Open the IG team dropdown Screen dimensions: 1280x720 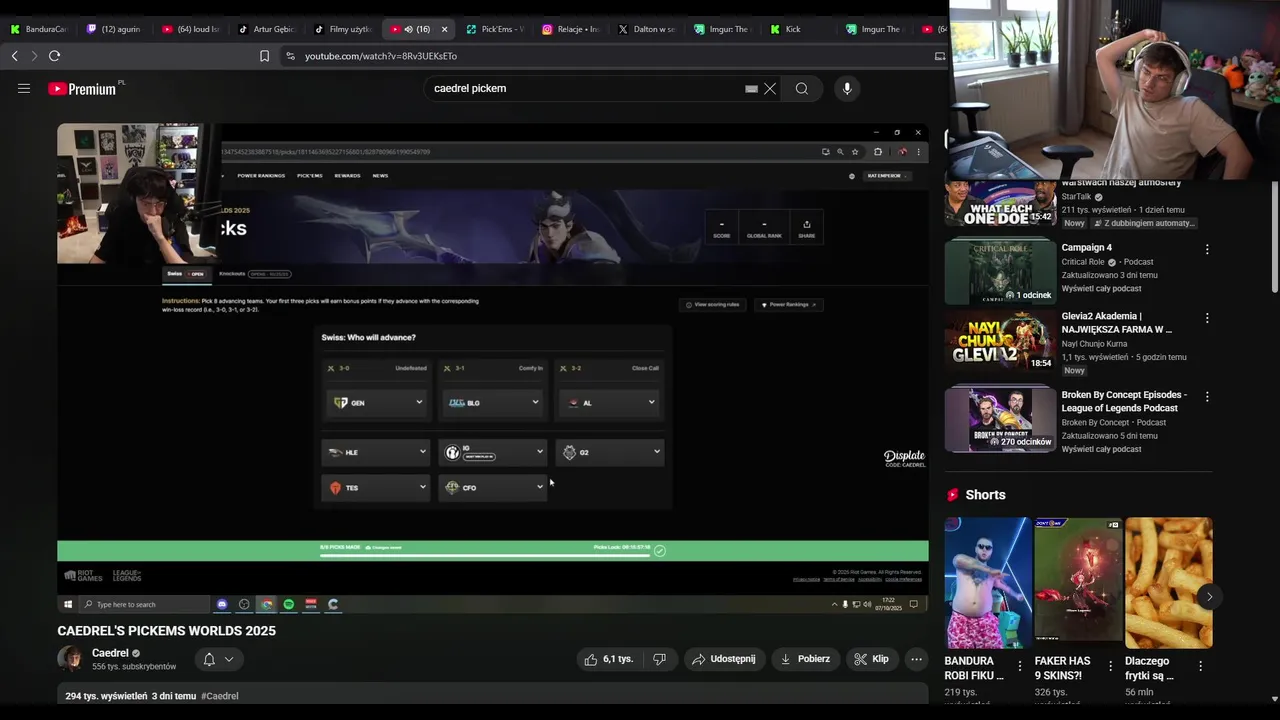[x=492, y=452]
